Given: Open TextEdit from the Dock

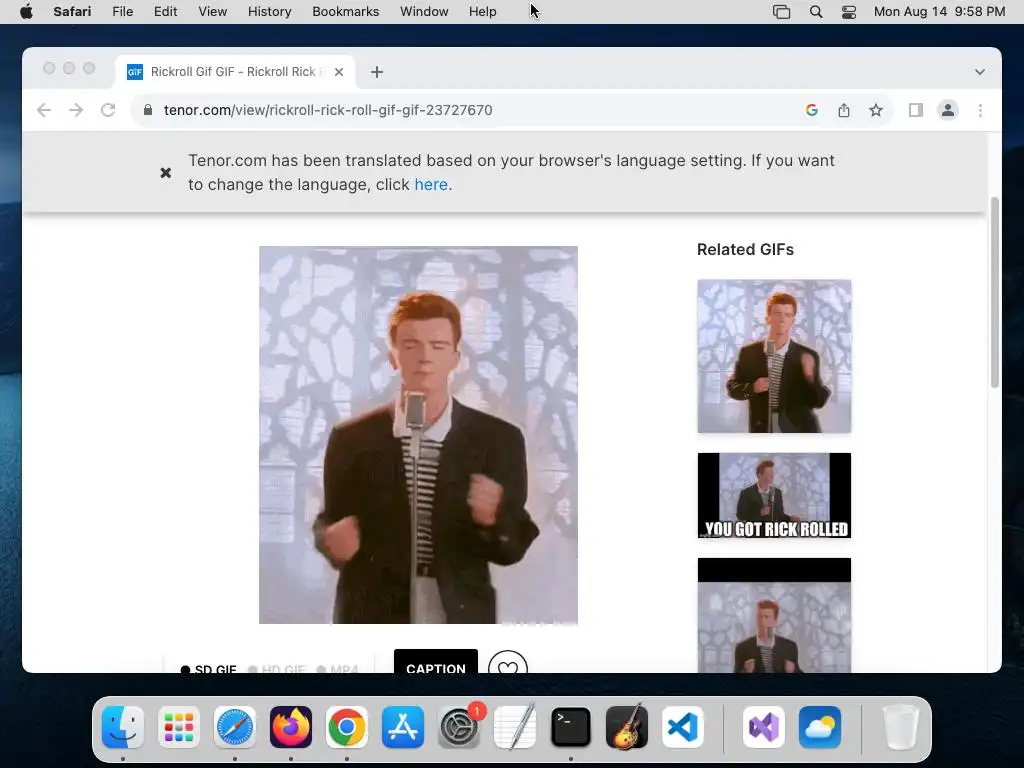Looking at the screenshot, I should pos(515,727).
